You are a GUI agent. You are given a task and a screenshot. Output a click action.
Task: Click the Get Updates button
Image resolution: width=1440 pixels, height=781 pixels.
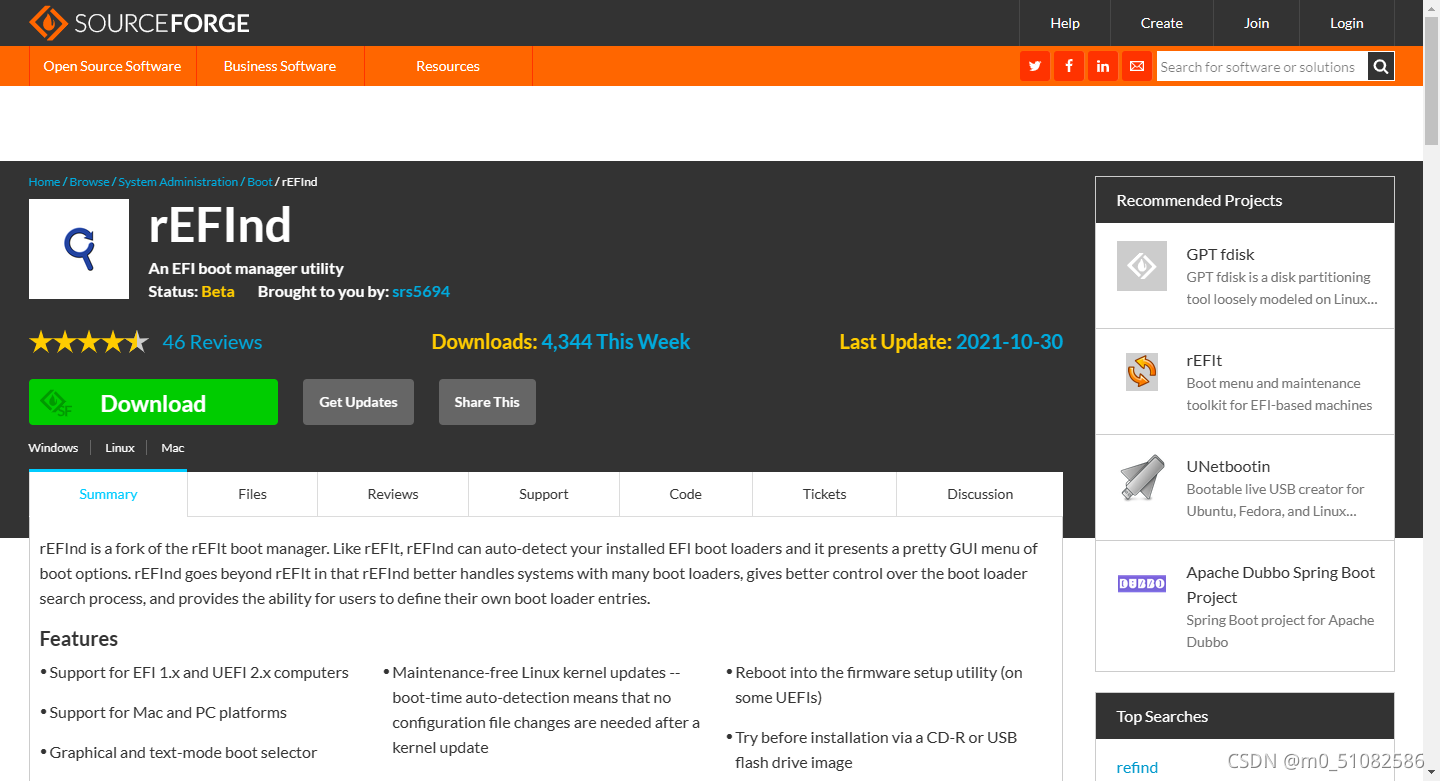point(358,402)
